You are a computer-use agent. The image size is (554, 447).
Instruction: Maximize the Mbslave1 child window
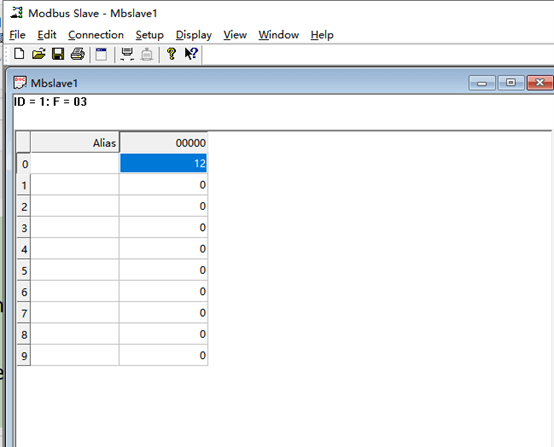tap(511, 83)
